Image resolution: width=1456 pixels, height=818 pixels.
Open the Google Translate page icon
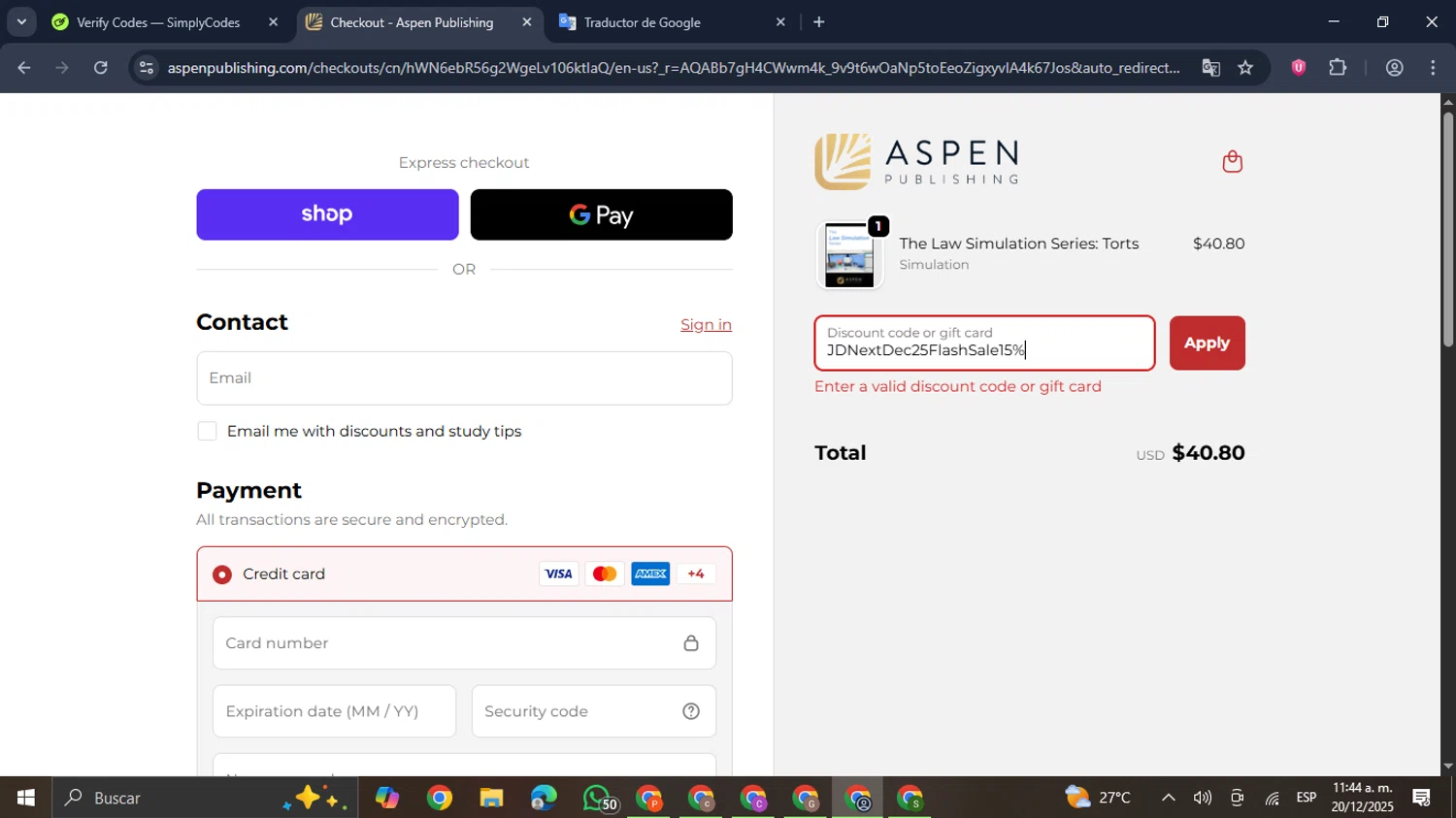[1210, 68]
